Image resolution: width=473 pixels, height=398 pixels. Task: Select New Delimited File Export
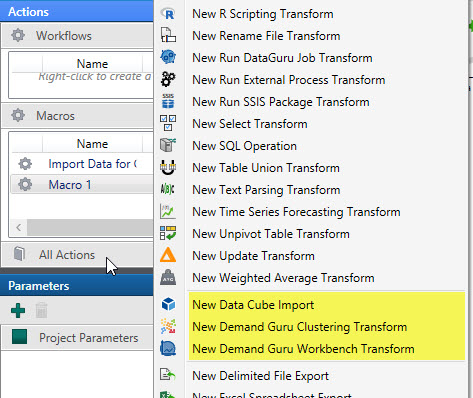point(260,376)
